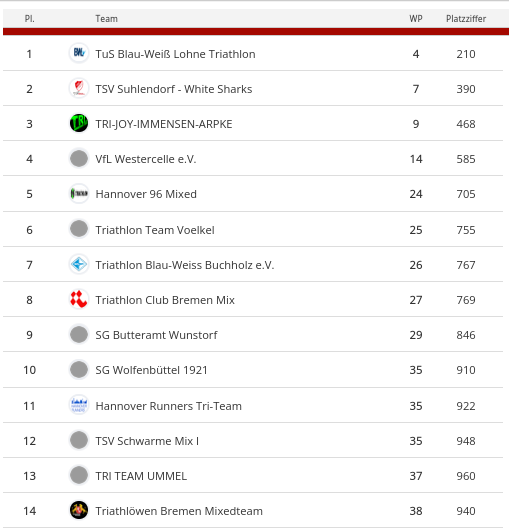Click the red Triathlon Club Bremen logo

click(79, 299)
